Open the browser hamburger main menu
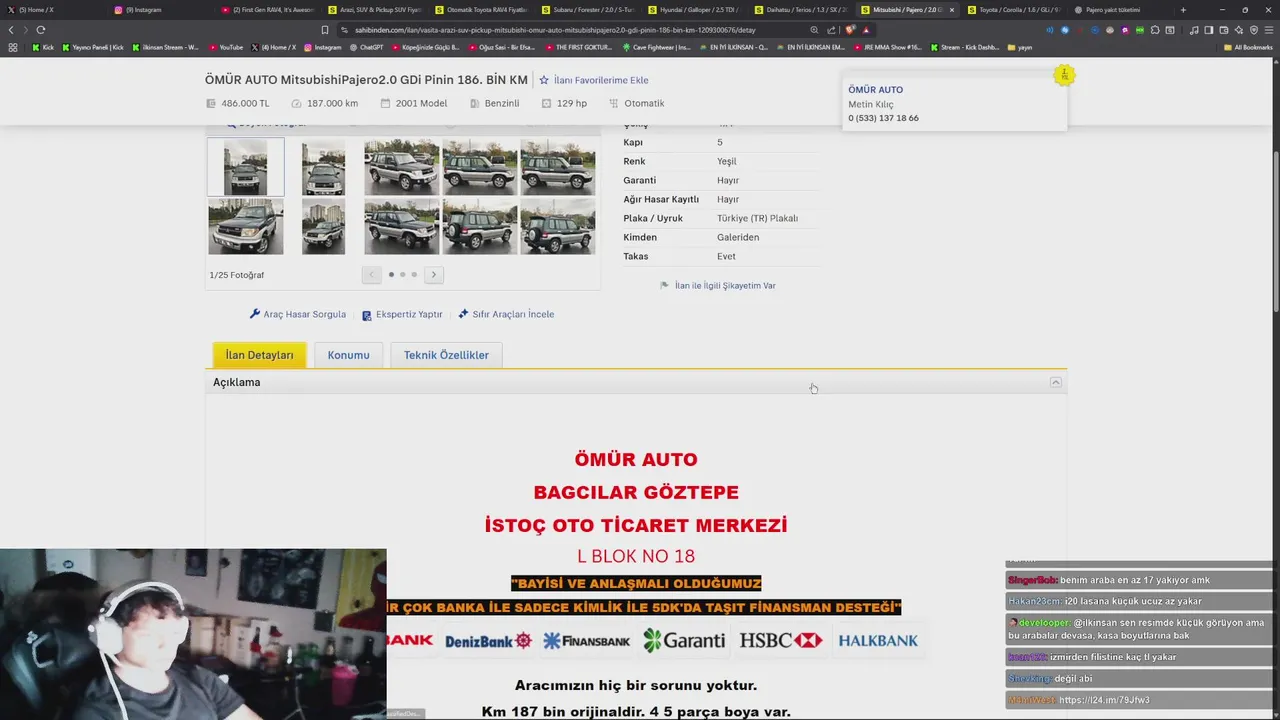Viewport: 1280px width, 720px height. [x=1269, y=30]
